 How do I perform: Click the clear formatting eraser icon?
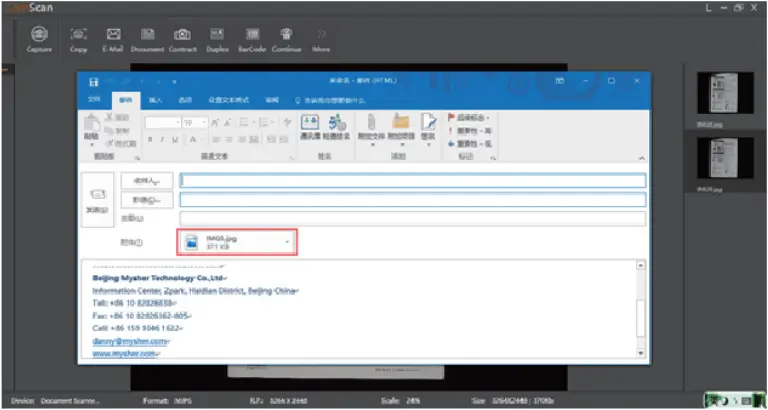[288, 123]
